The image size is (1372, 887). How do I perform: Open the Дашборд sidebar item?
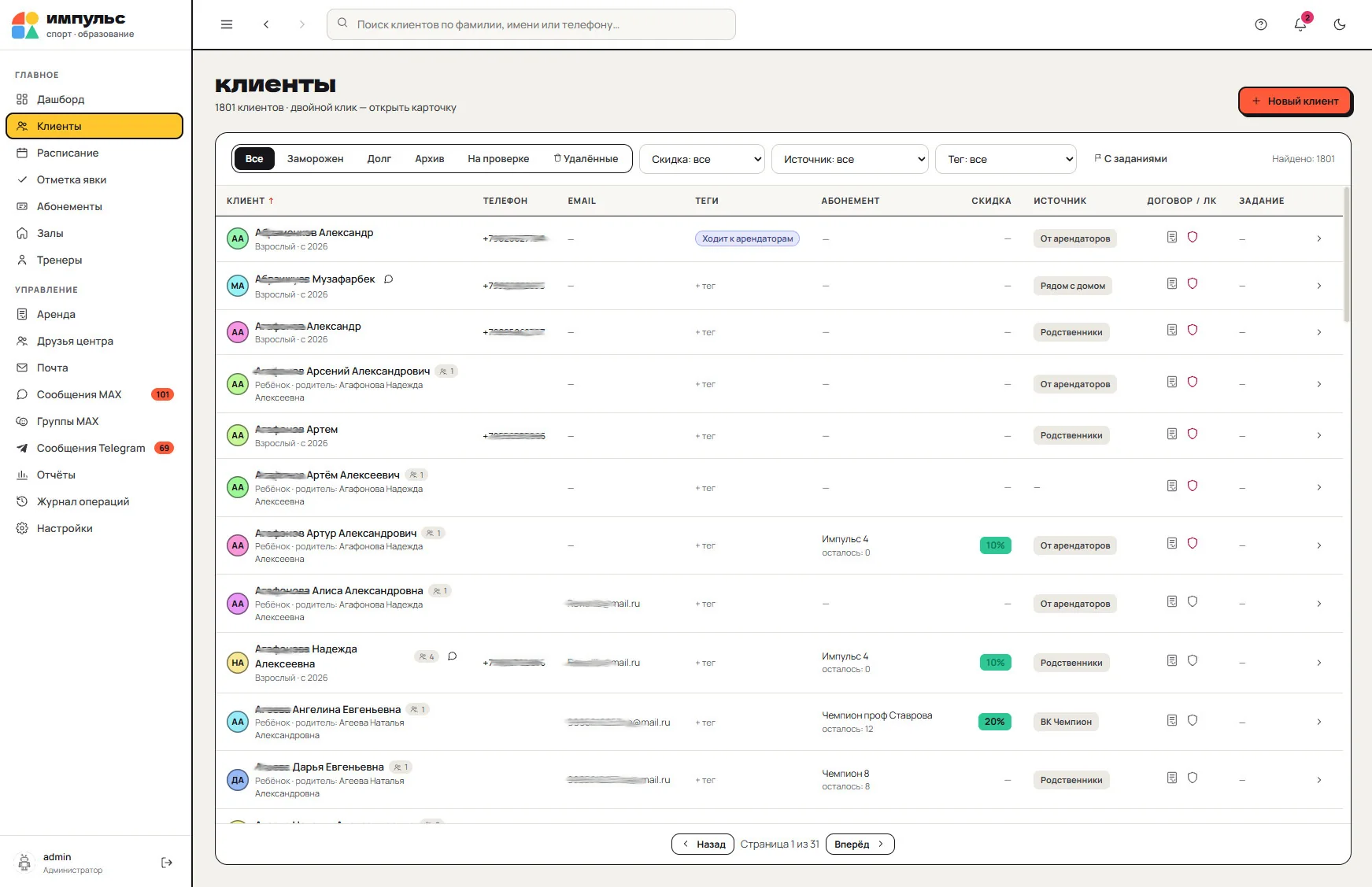[94, 99]
